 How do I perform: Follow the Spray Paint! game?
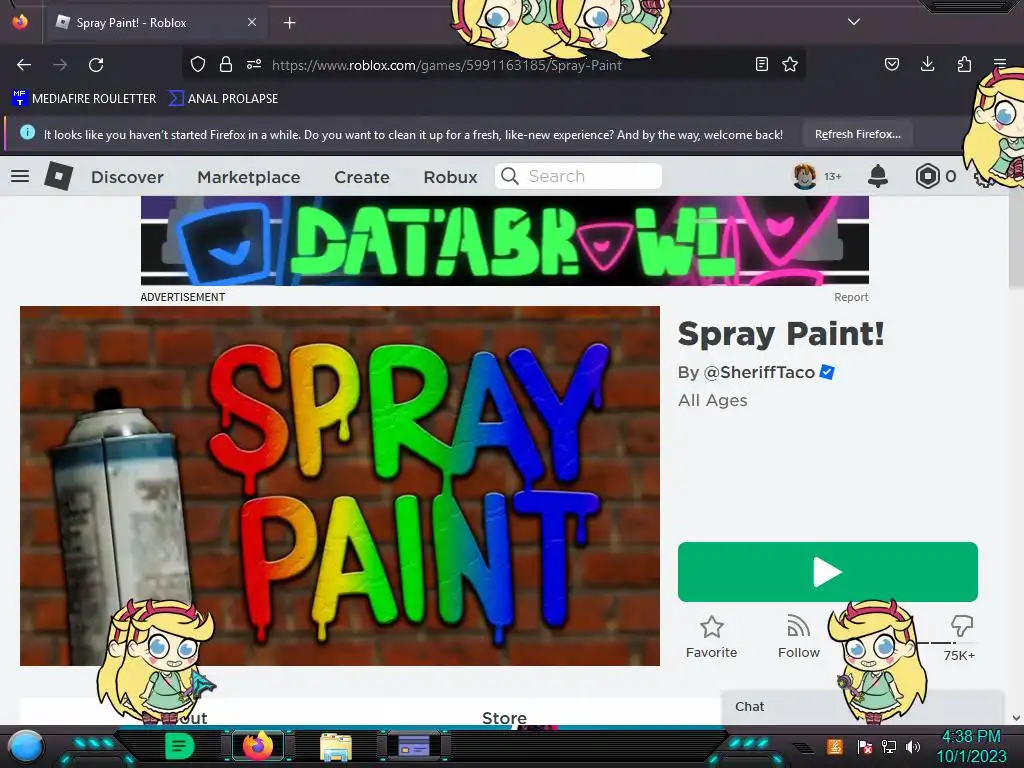[798, 636]
